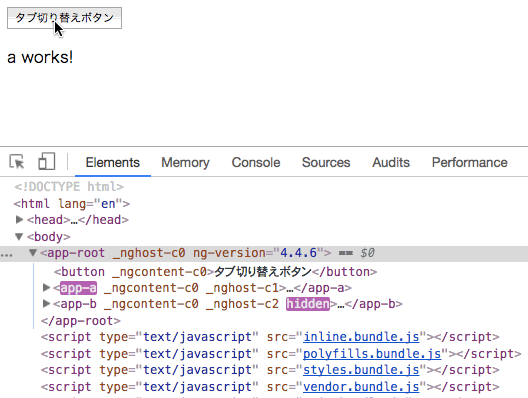Collapse the body element node
Image resolution: width=528 pixels, height=398 pixels.
19,237
